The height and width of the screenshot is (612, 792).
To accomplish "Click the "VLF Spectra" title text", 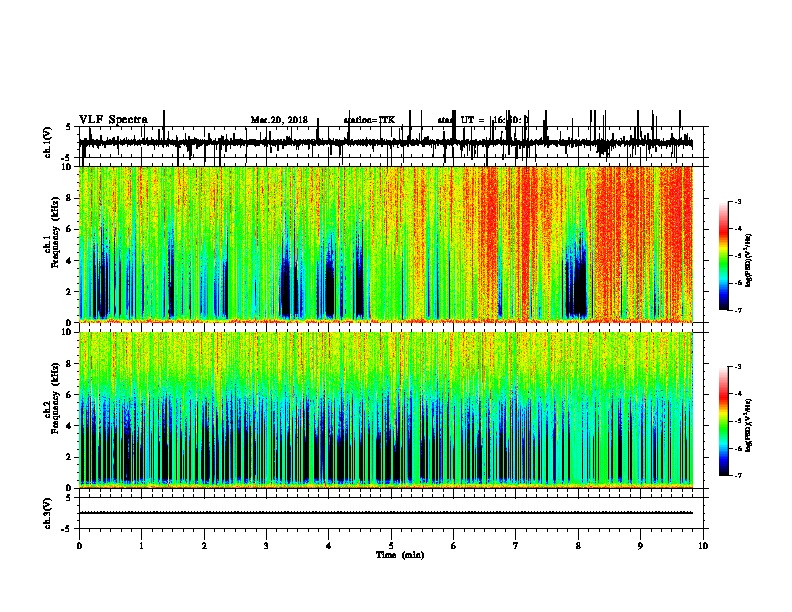I will point(113,120).
